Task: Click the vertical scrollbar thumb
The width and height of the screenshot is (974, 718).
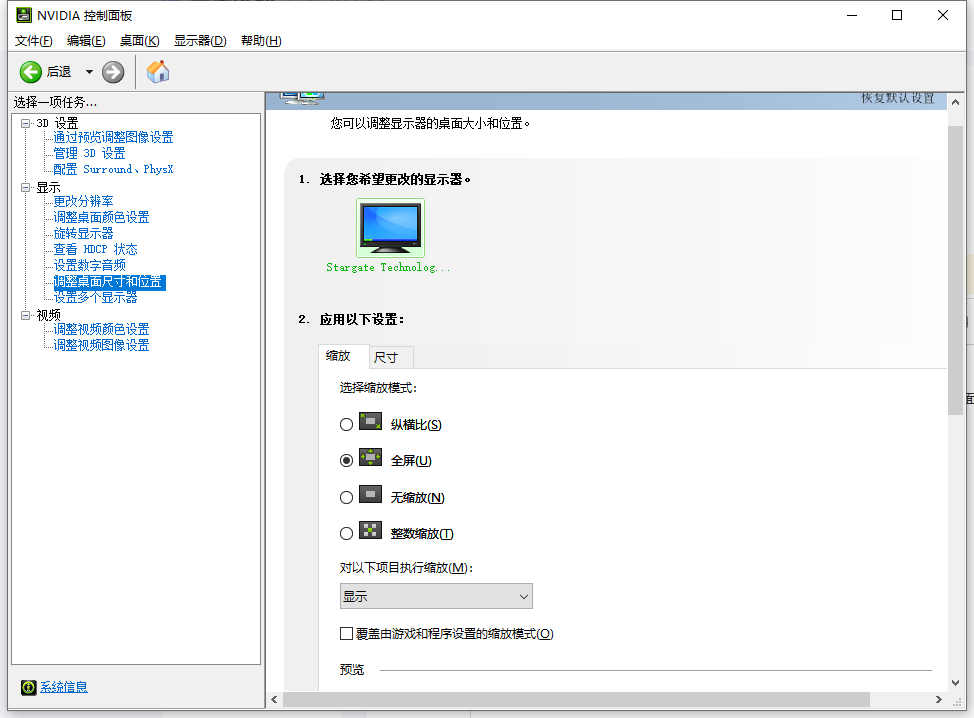Action: 955,270
